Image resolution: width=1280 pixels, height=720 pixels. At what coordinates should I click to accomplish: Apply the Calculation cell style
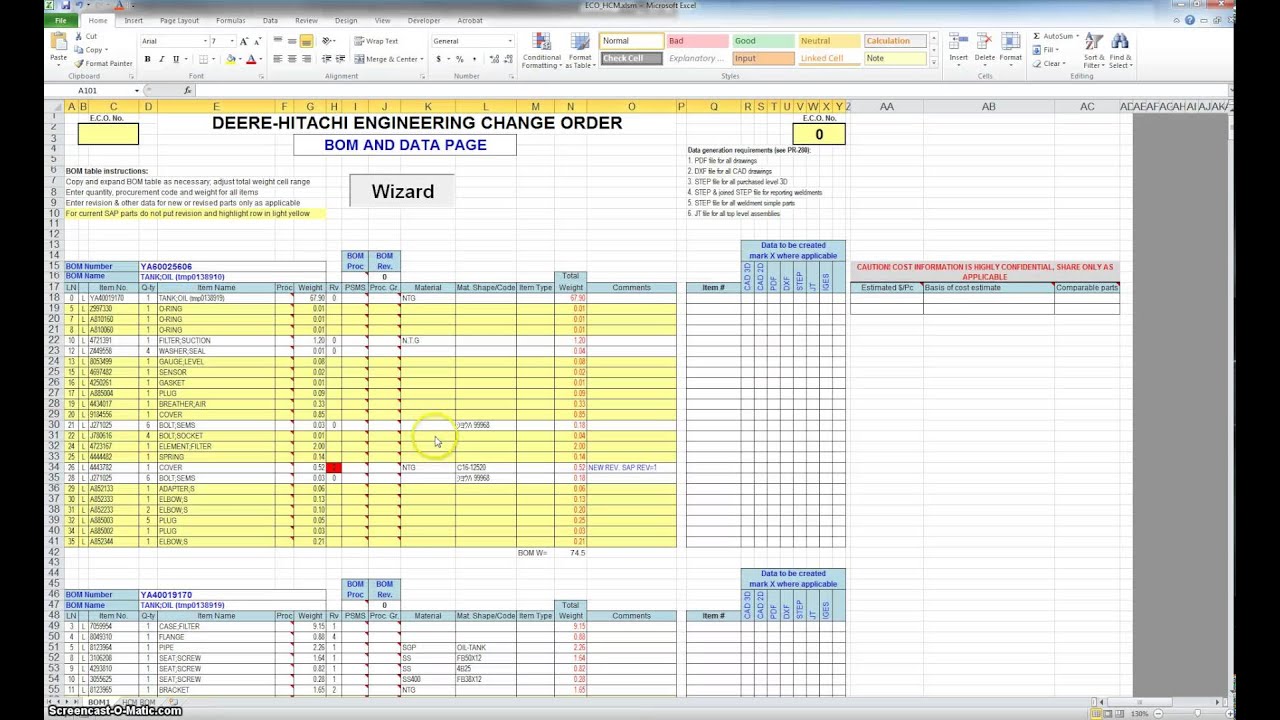pyautogui.click(x=895, y=41)
